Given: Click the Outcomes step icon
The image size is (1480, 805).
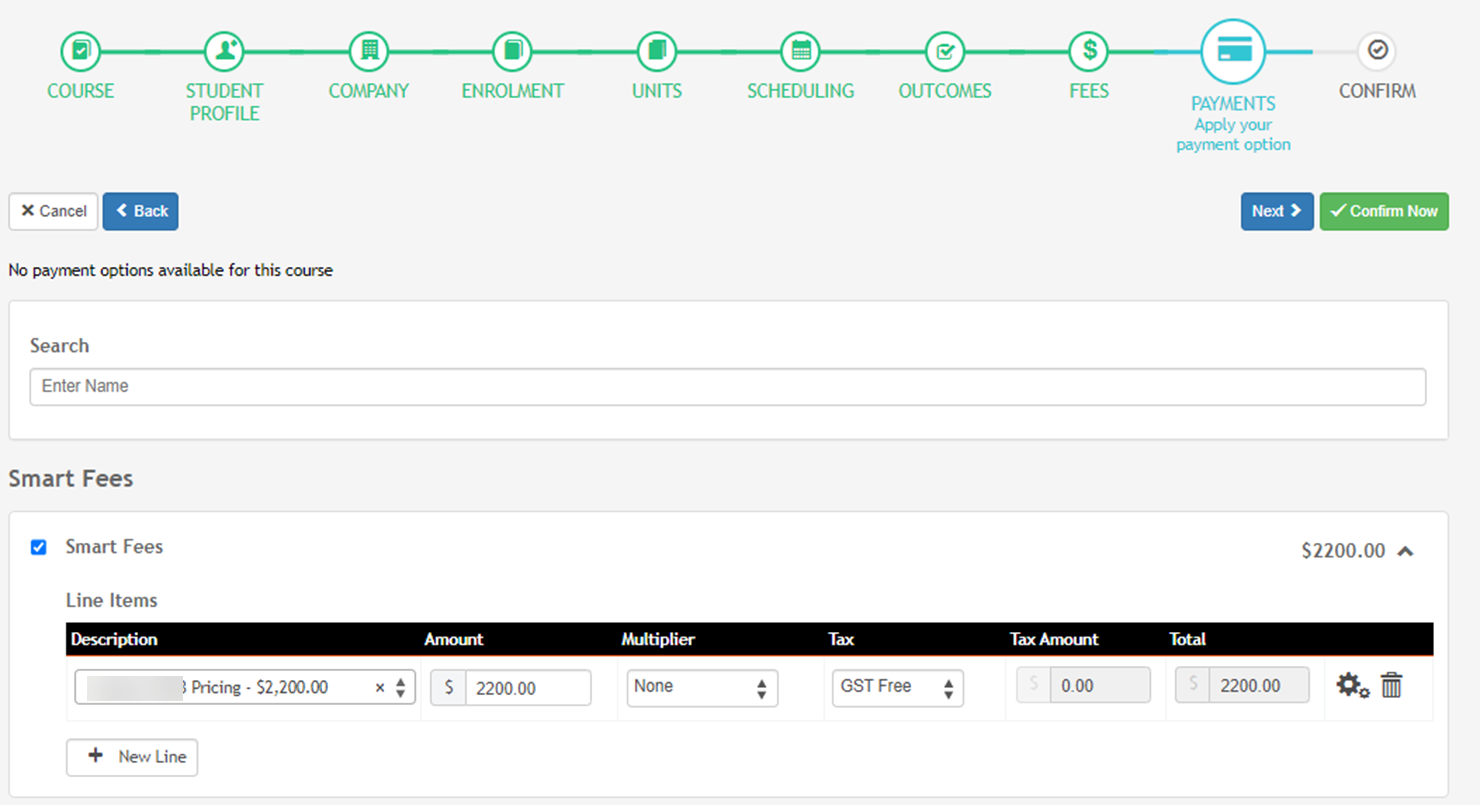Looking at the screenshot, I should click(x=945, y=50).
